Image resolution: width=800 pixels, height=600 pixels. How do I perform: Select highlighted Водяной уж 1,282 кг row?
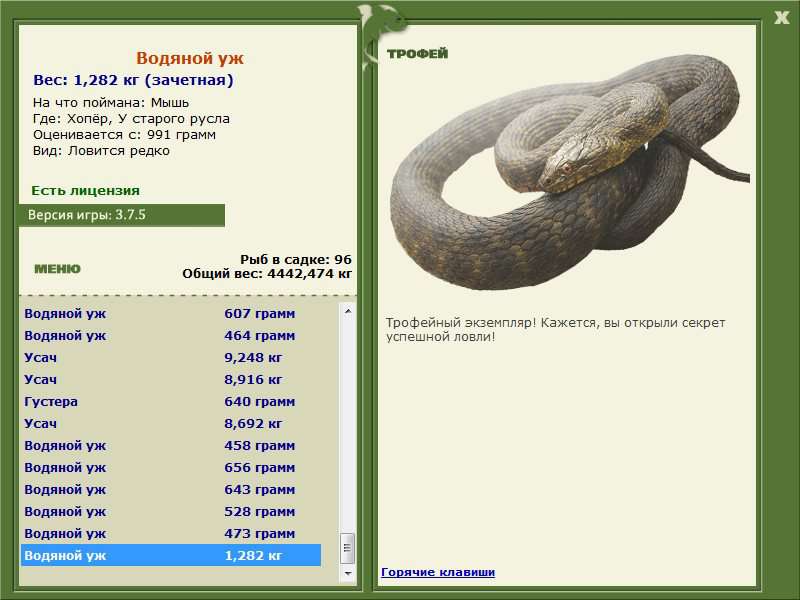(x=171, y=555)
